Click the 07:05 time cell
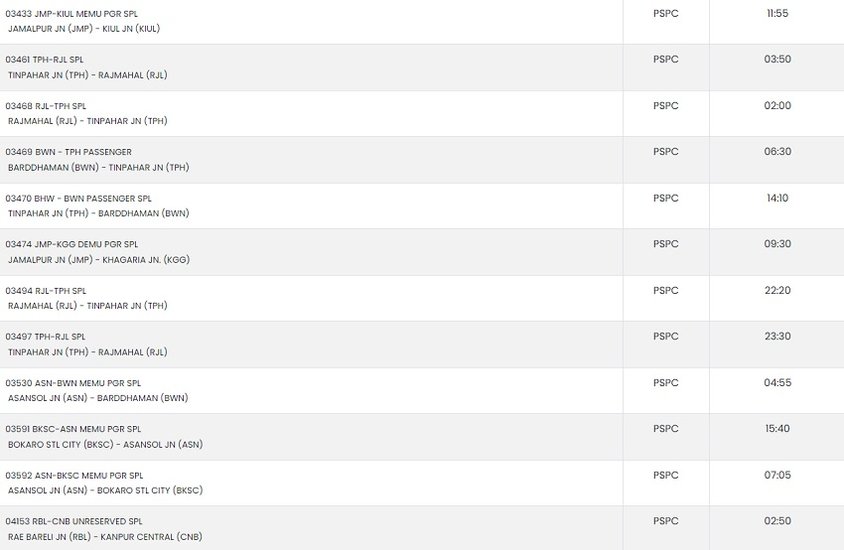Viewport: 844px width, 550px height. point(777,475)
